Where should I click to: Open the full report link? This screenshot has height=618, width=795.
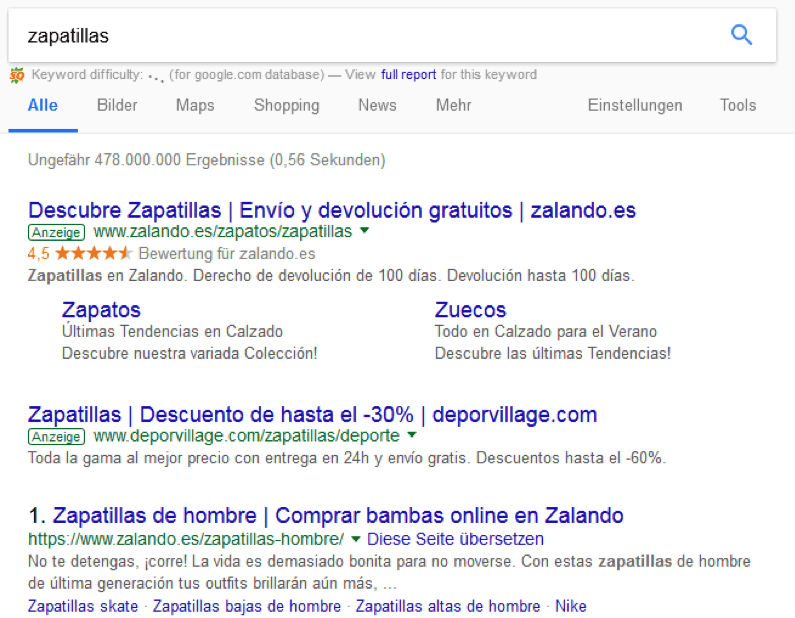(408, 75)
